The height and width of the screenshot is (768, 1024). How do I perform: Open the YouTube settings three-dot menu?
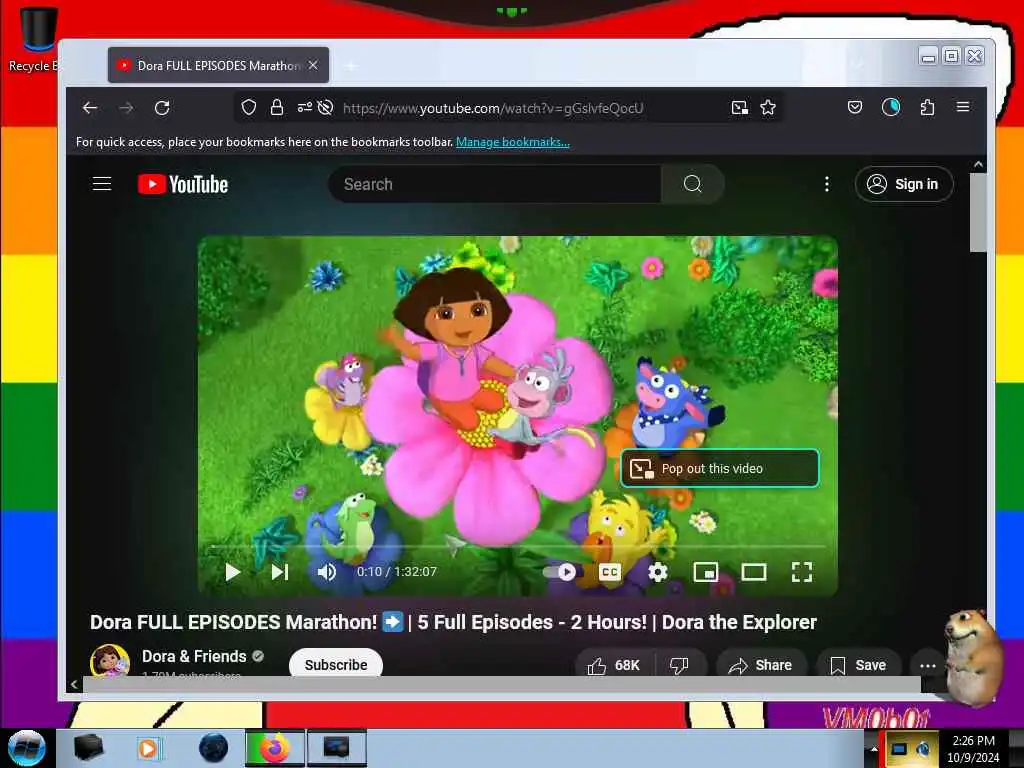point(827,184)
